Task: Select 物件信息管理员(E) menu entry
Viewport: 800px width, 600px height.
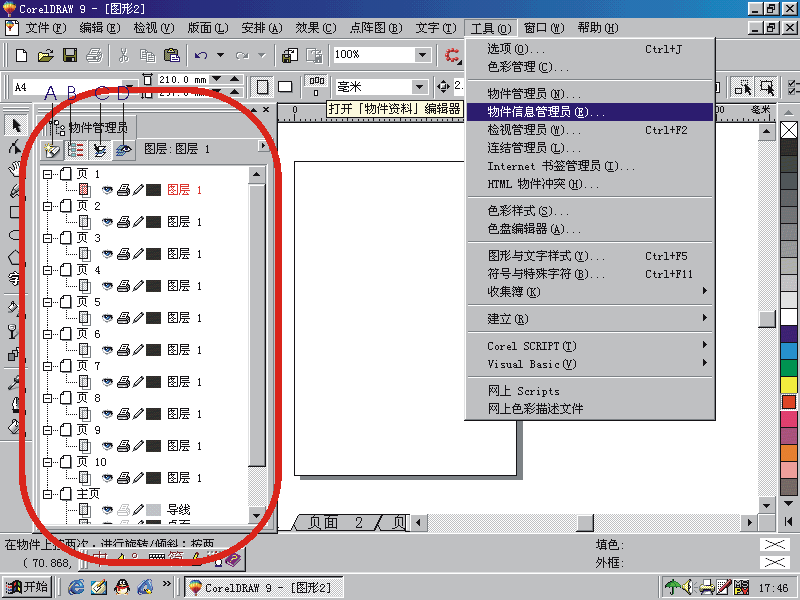Action: 589,112
